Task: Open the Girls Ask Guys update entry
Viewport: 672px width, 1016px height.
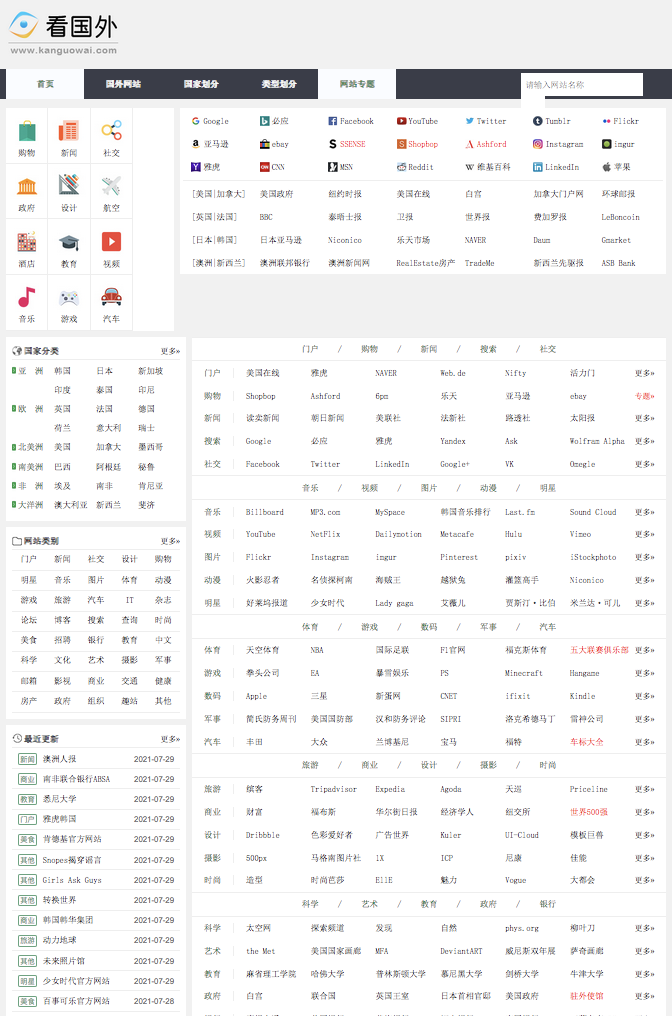Action: pos(72,880)
